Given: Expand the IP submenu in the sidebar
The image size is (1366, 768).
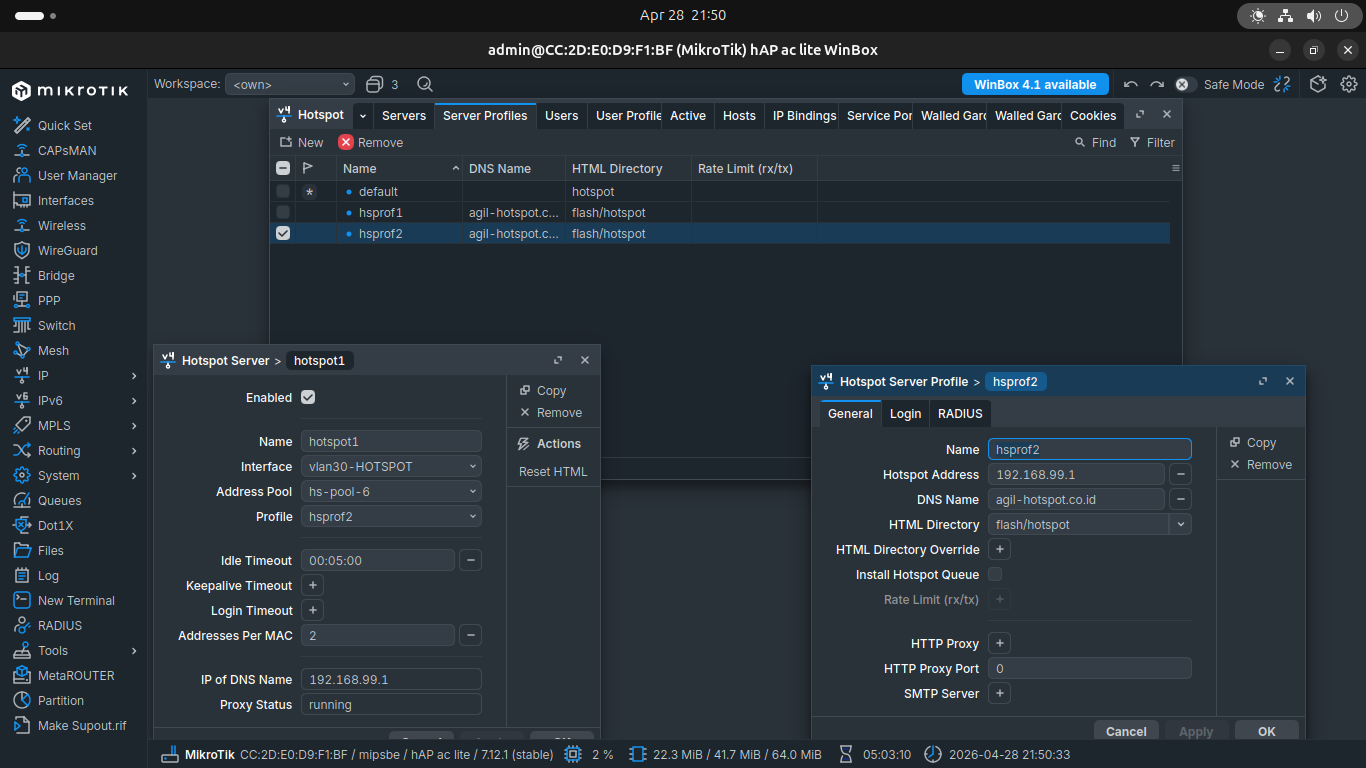Looking at the screenshot, I should point(134,376).
